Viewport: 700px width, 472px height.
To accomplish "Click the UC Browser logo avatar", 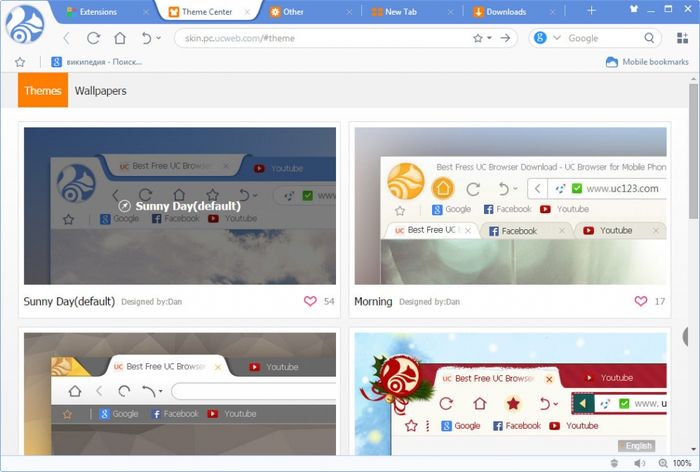I will pyautogui.click(x=25, y=25).
